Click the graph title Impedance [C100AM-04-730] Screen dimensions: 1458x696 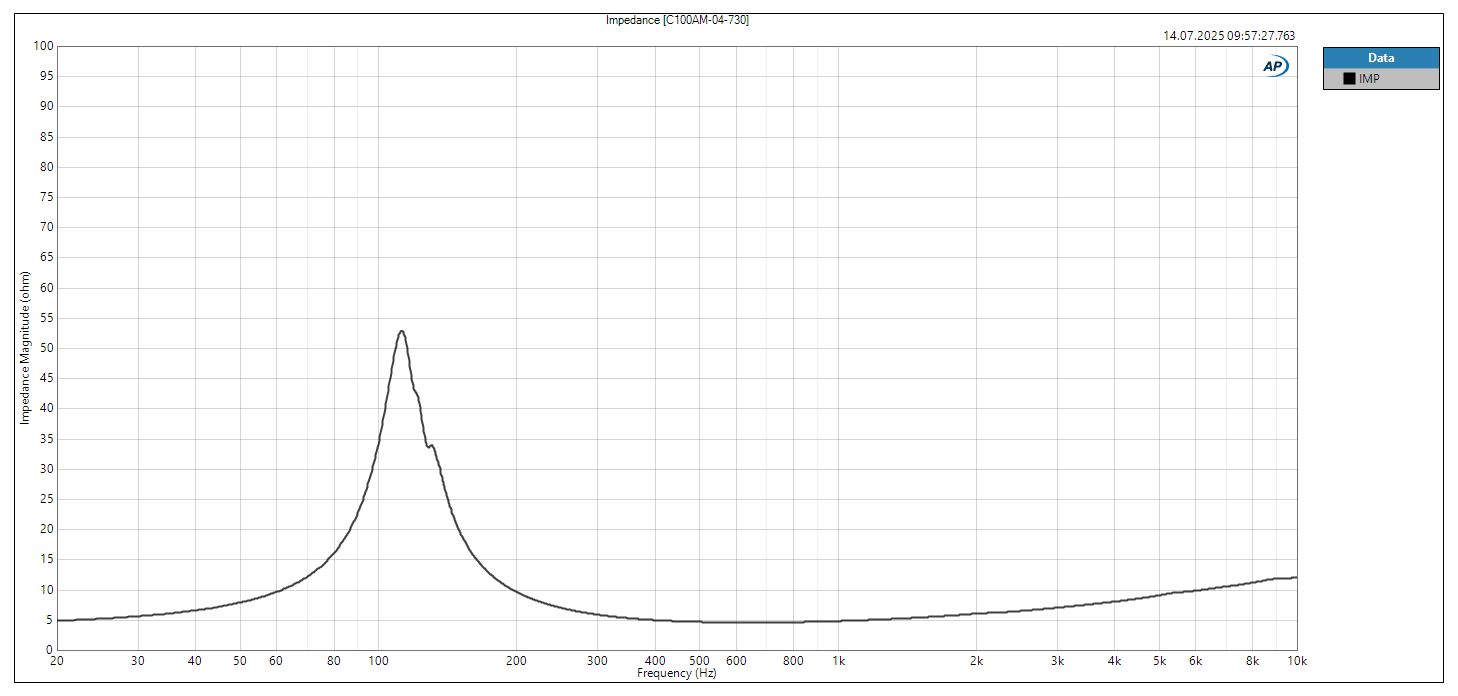coord(677,20)
